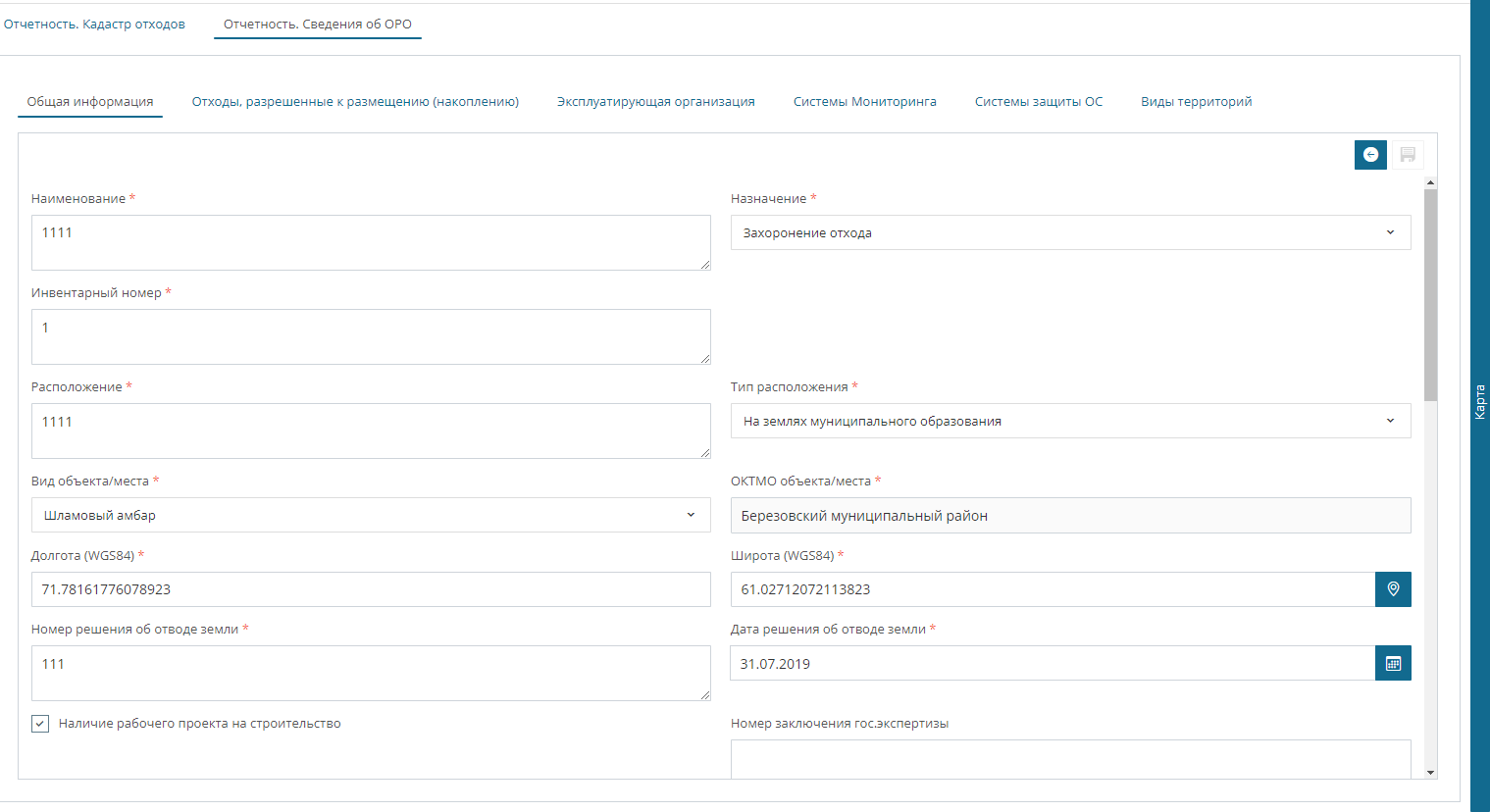The image size is (1490, 812).
Task: Click the save disk icon
Action: [1408, 155]
